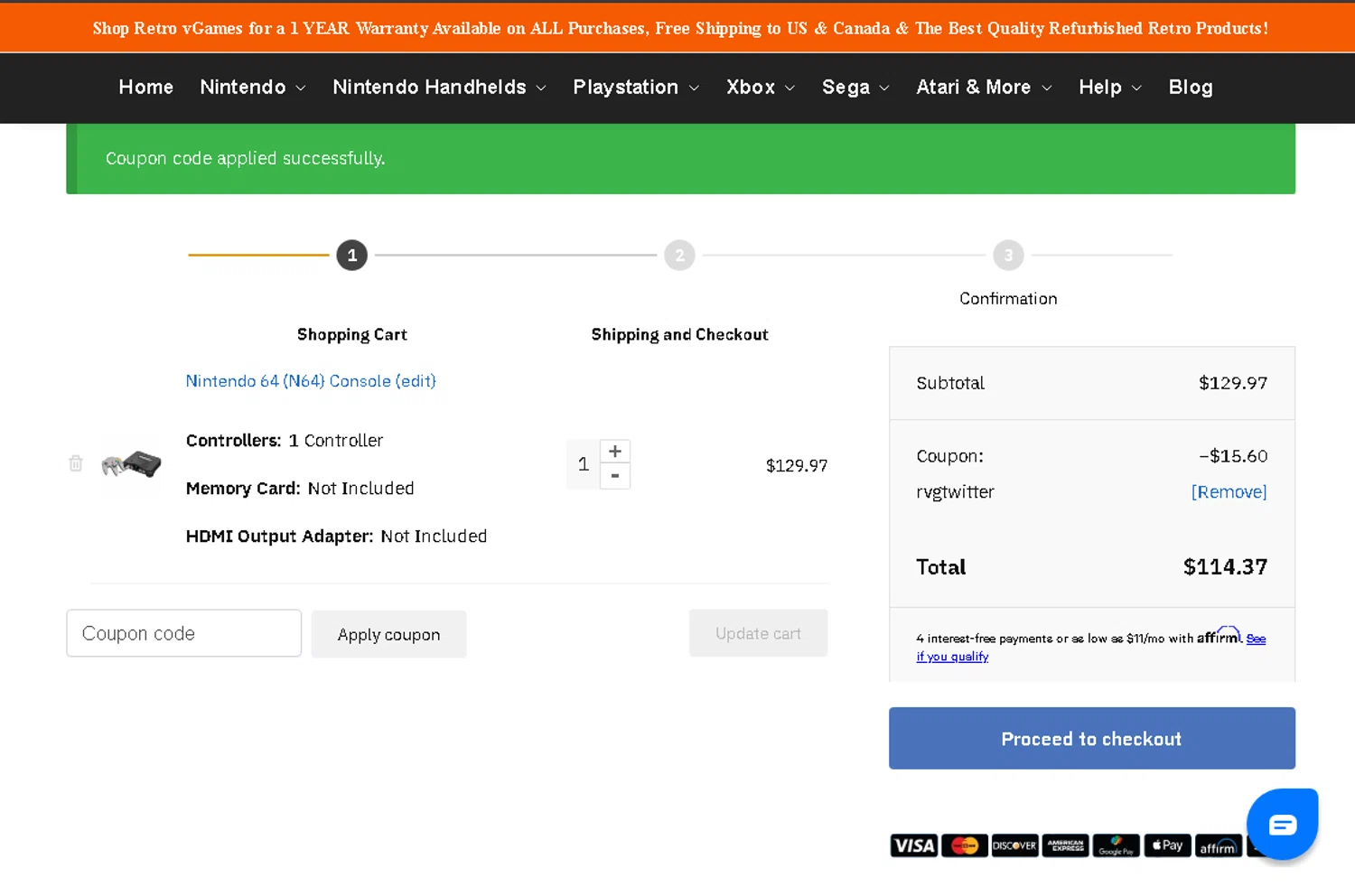The height and width of the screenshot is (896, 1355).
Task: Click the Subtotal label
Action: coord(950,383)
